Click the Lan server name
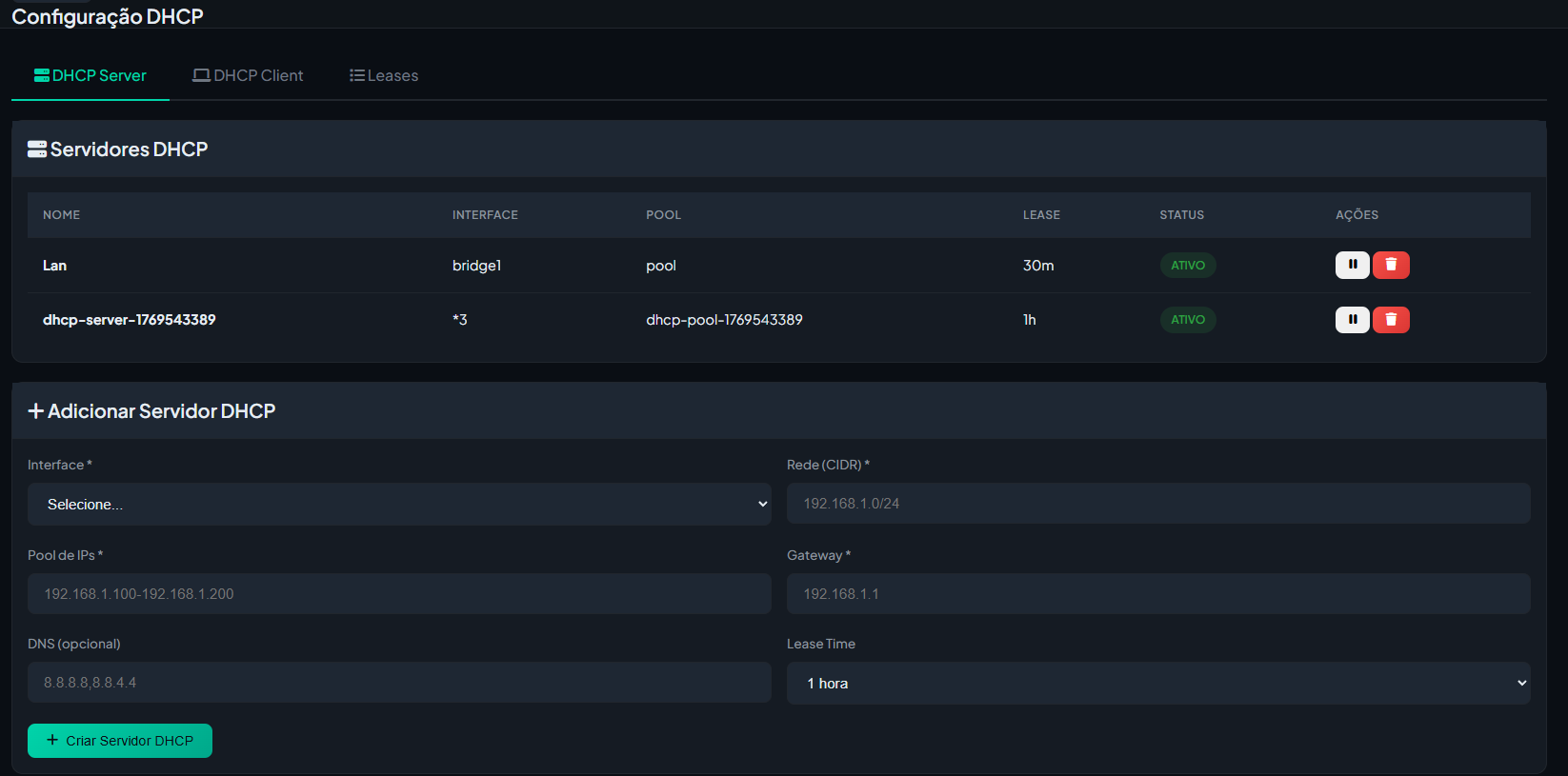Image resolution: width=1568 pixels, height=776 pixels. tap(54, 266)
